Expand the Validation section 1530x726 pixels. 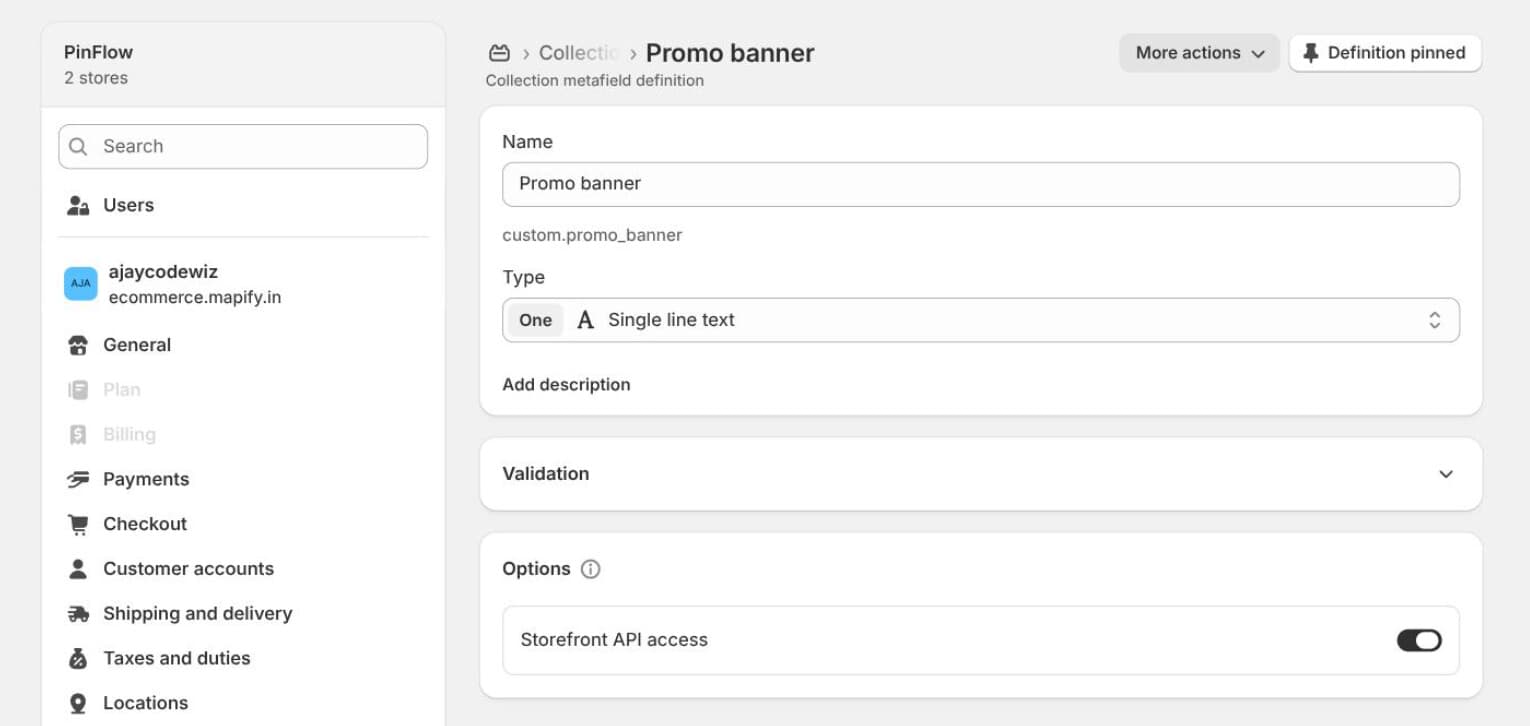(980, 474)
